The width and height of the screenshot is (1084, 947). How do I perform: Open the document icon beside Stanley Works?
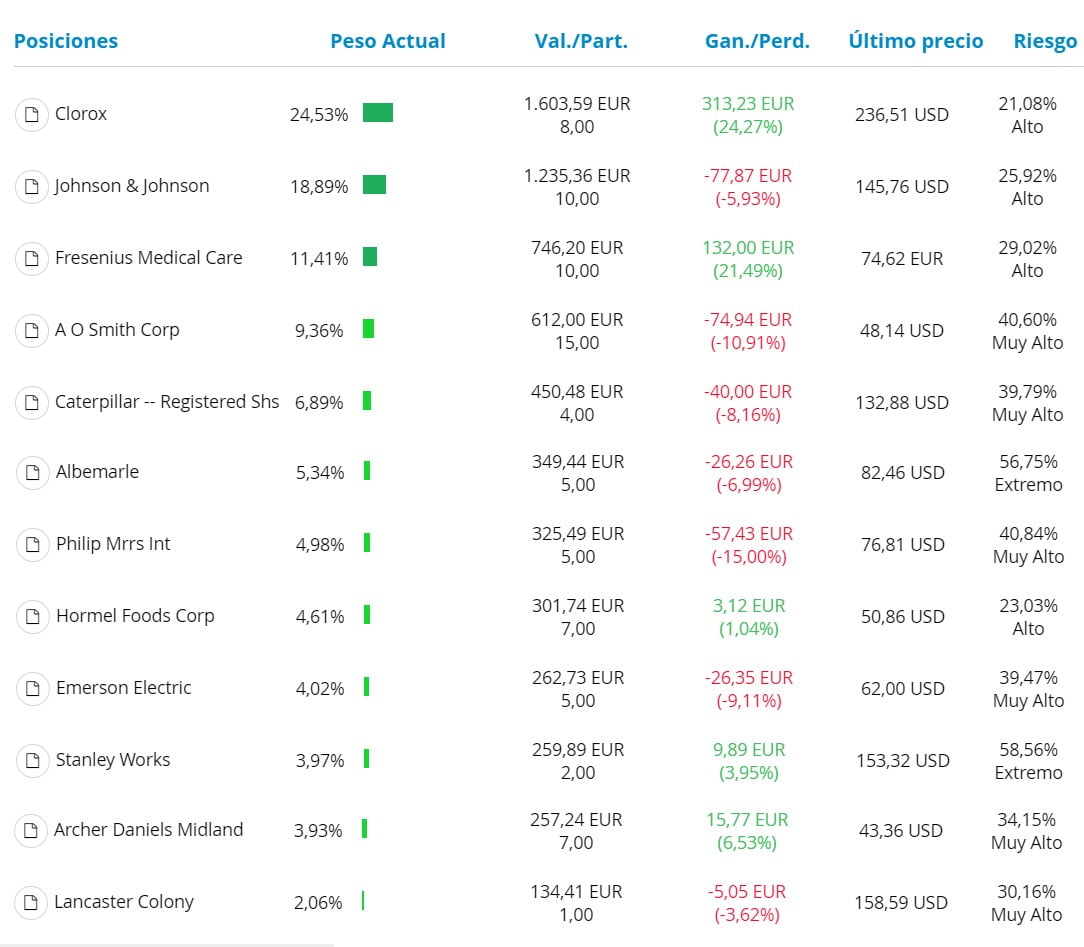(x=32, y=760)
